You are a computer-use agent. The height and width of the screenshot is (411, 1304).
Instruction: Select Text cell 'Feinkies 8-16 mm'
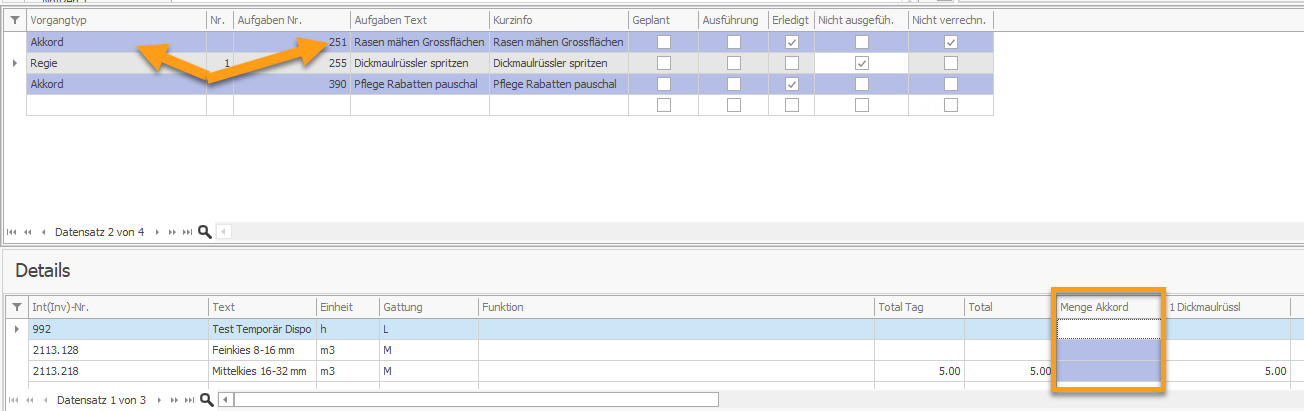262,349
